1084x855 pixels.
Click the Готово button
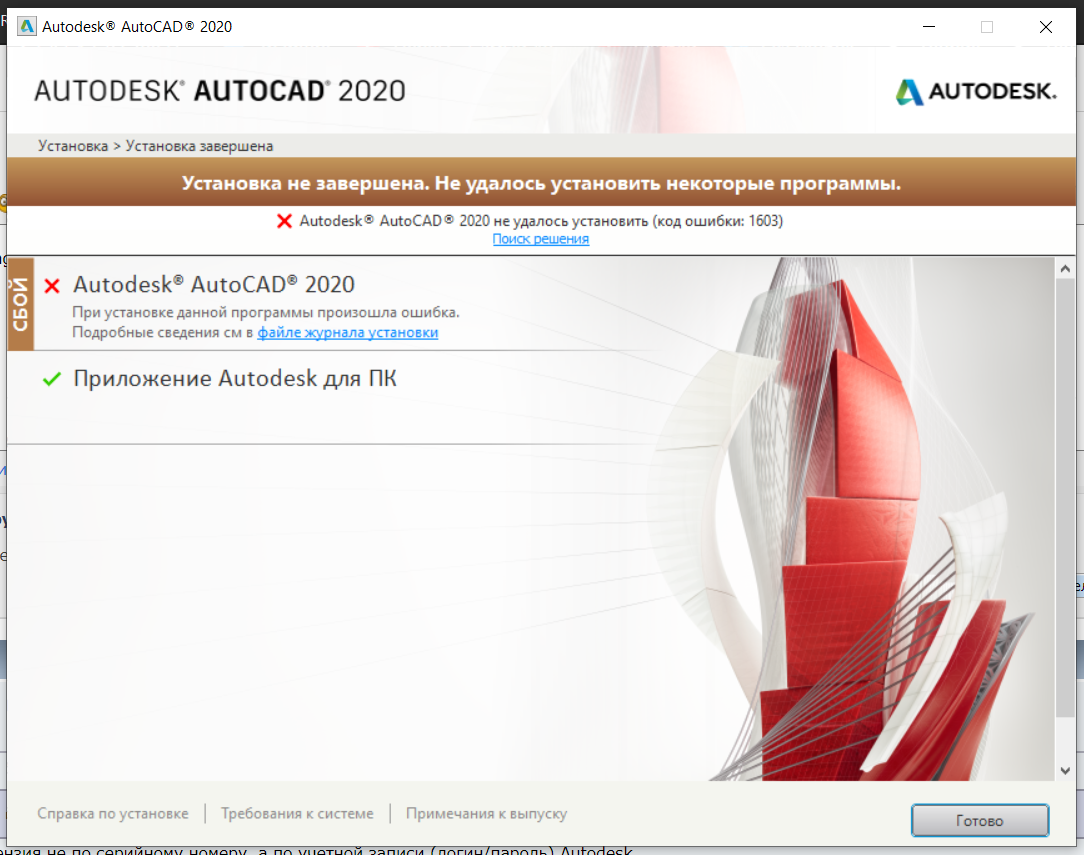980,820
